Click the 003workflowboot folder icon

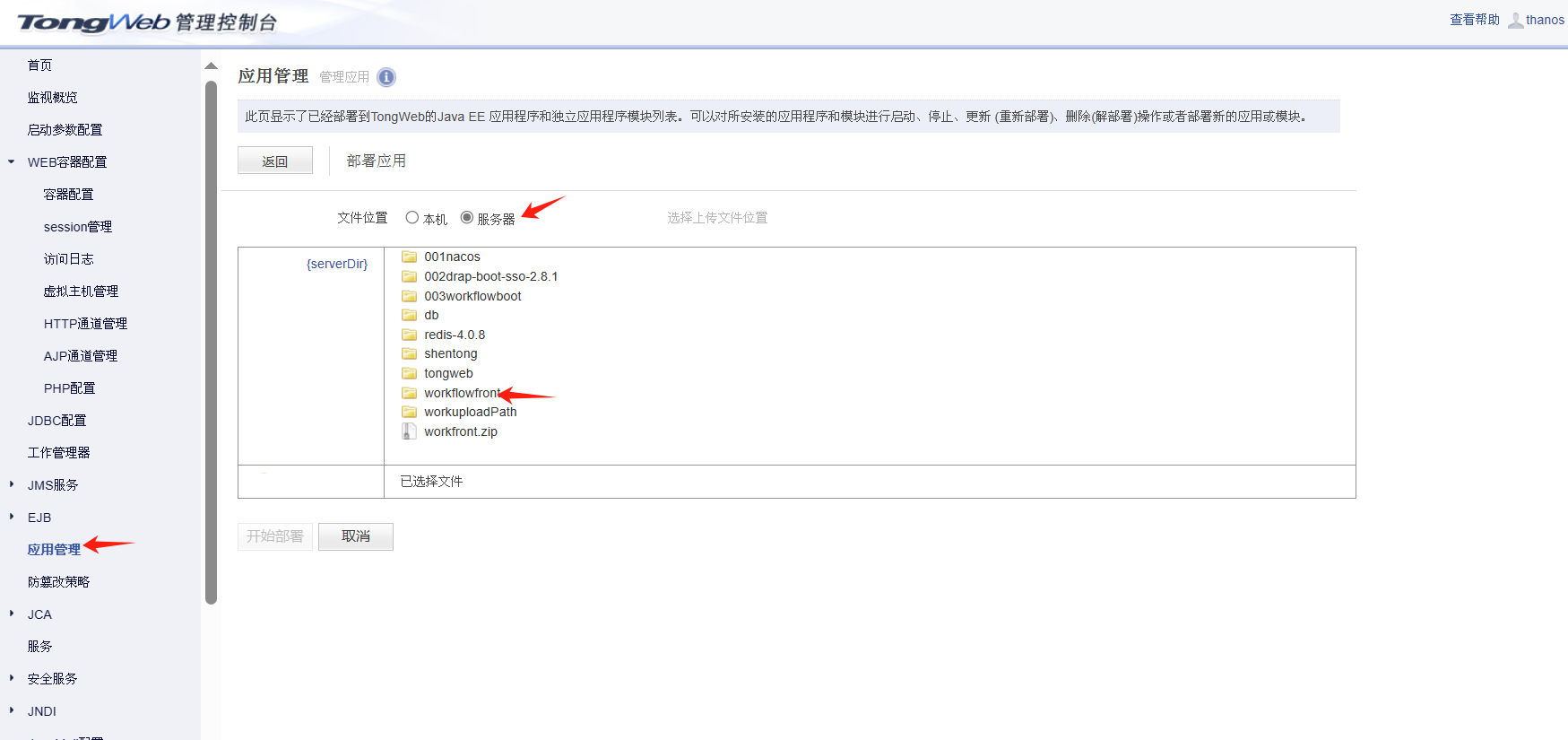click(410, 296)
